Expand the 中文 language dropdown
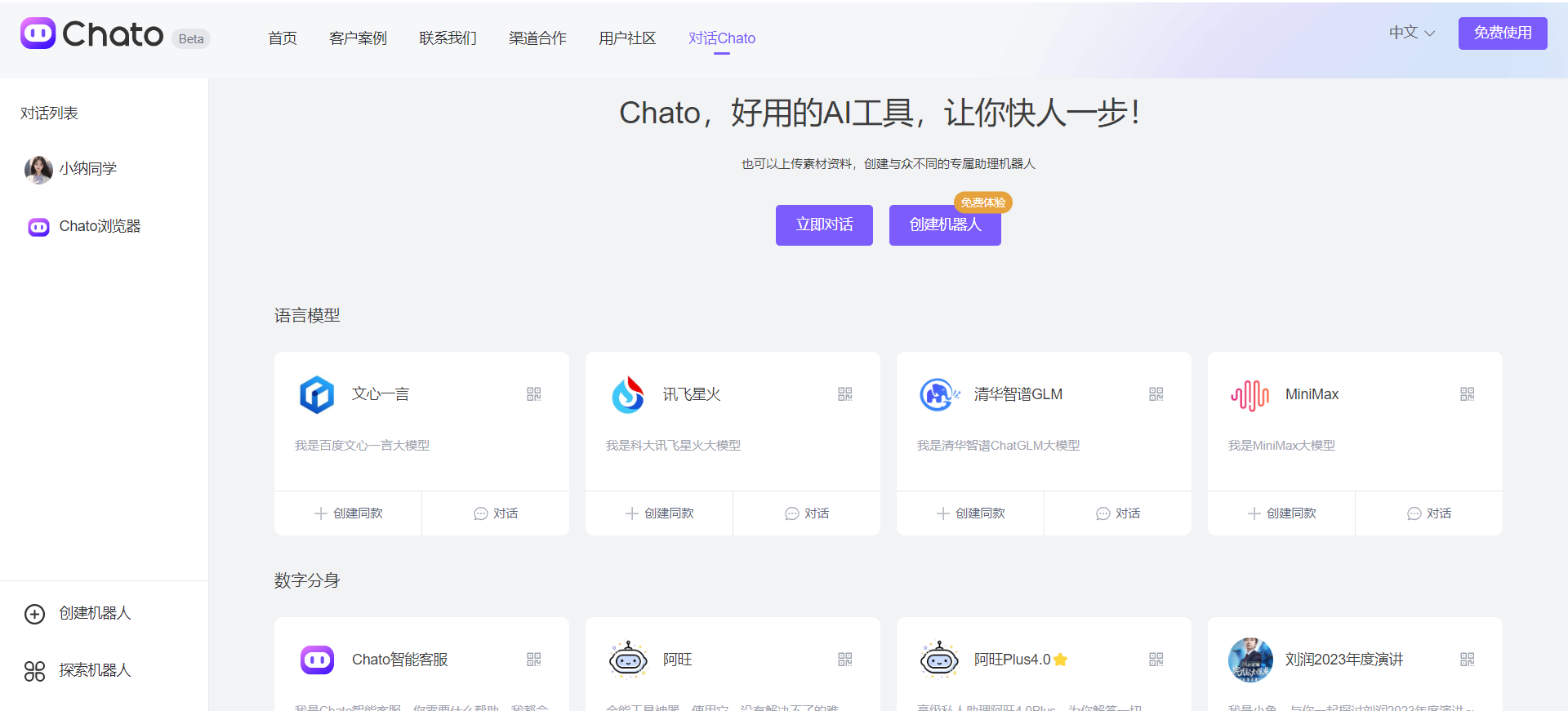This screenshot has width=1568, height=711. (1412, 33)
